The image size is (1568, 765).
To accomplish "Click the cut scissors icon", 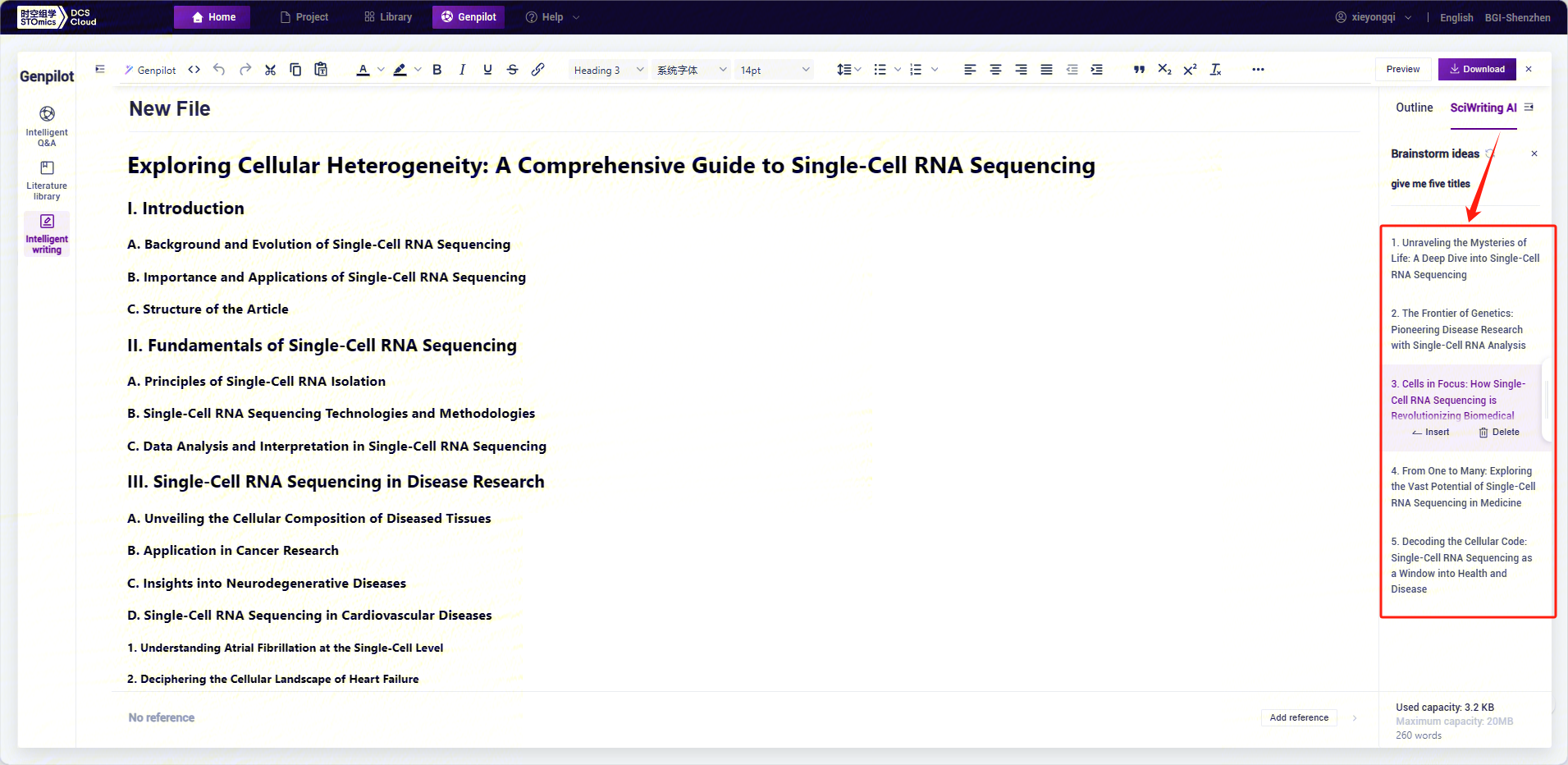I will tap(270, 70).
